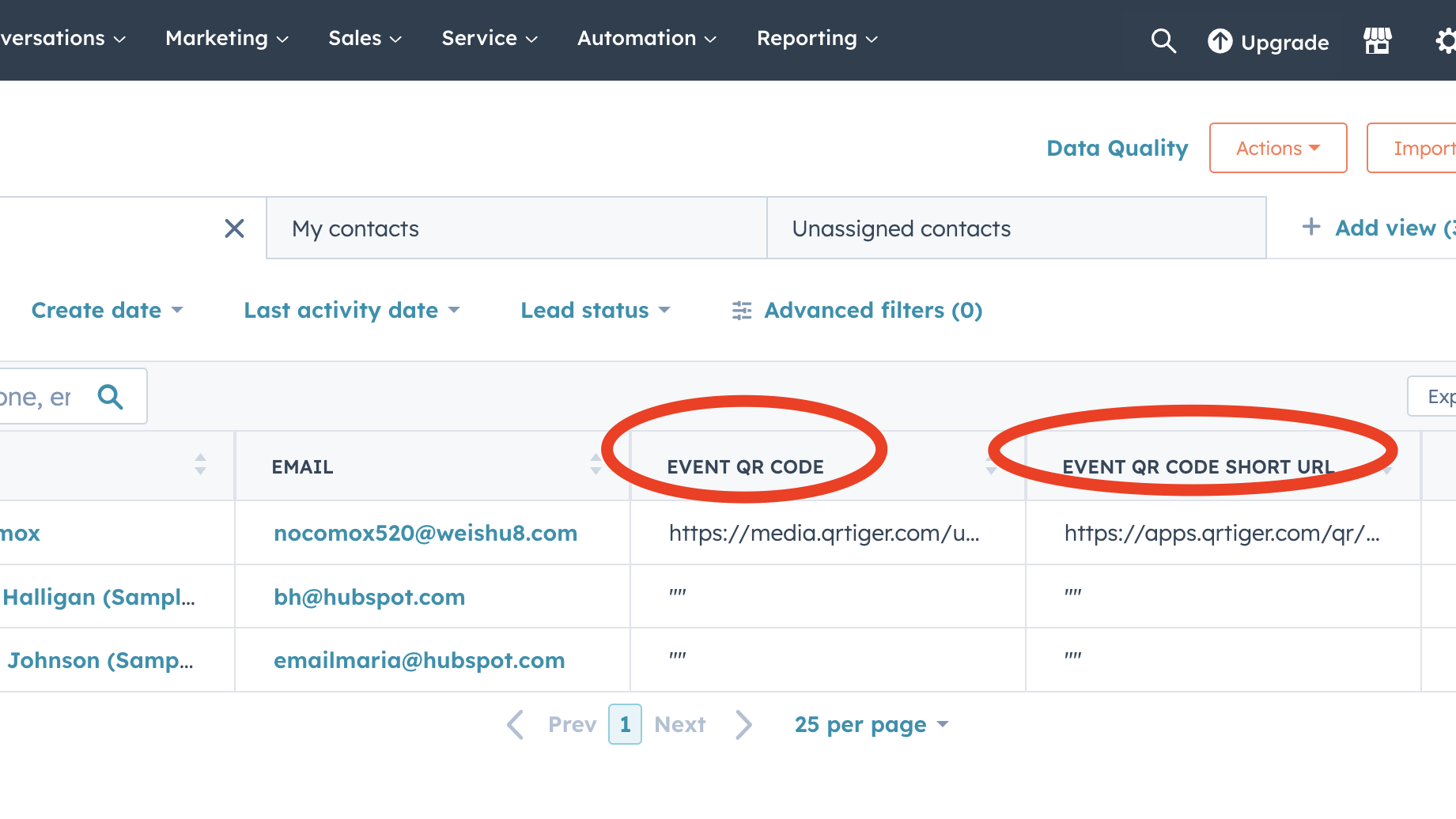Open the Settings gear
Viewport: 1456px width, 819px height.
click(x=1447, y=40)
